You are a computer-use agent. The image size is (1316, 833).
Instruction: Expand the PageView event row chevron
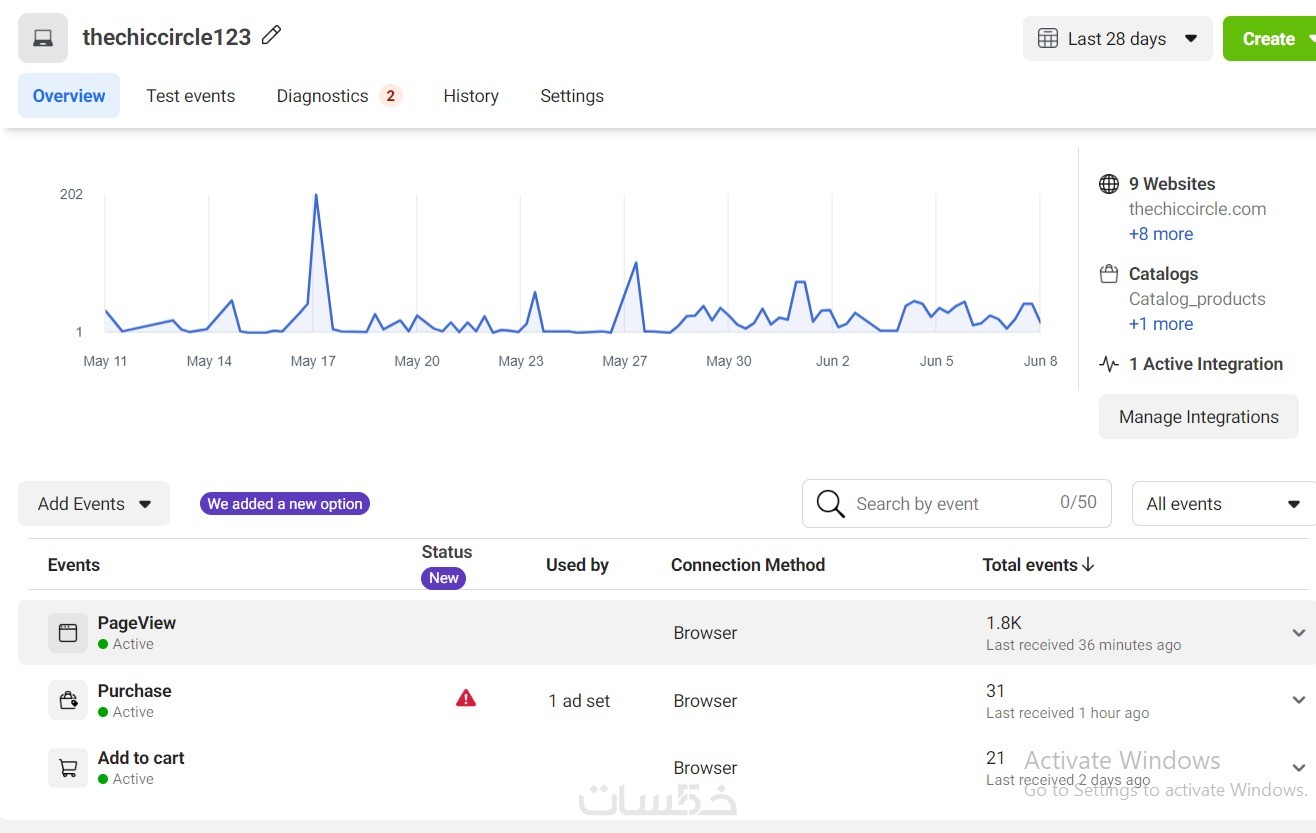(x=1299, y=633)
